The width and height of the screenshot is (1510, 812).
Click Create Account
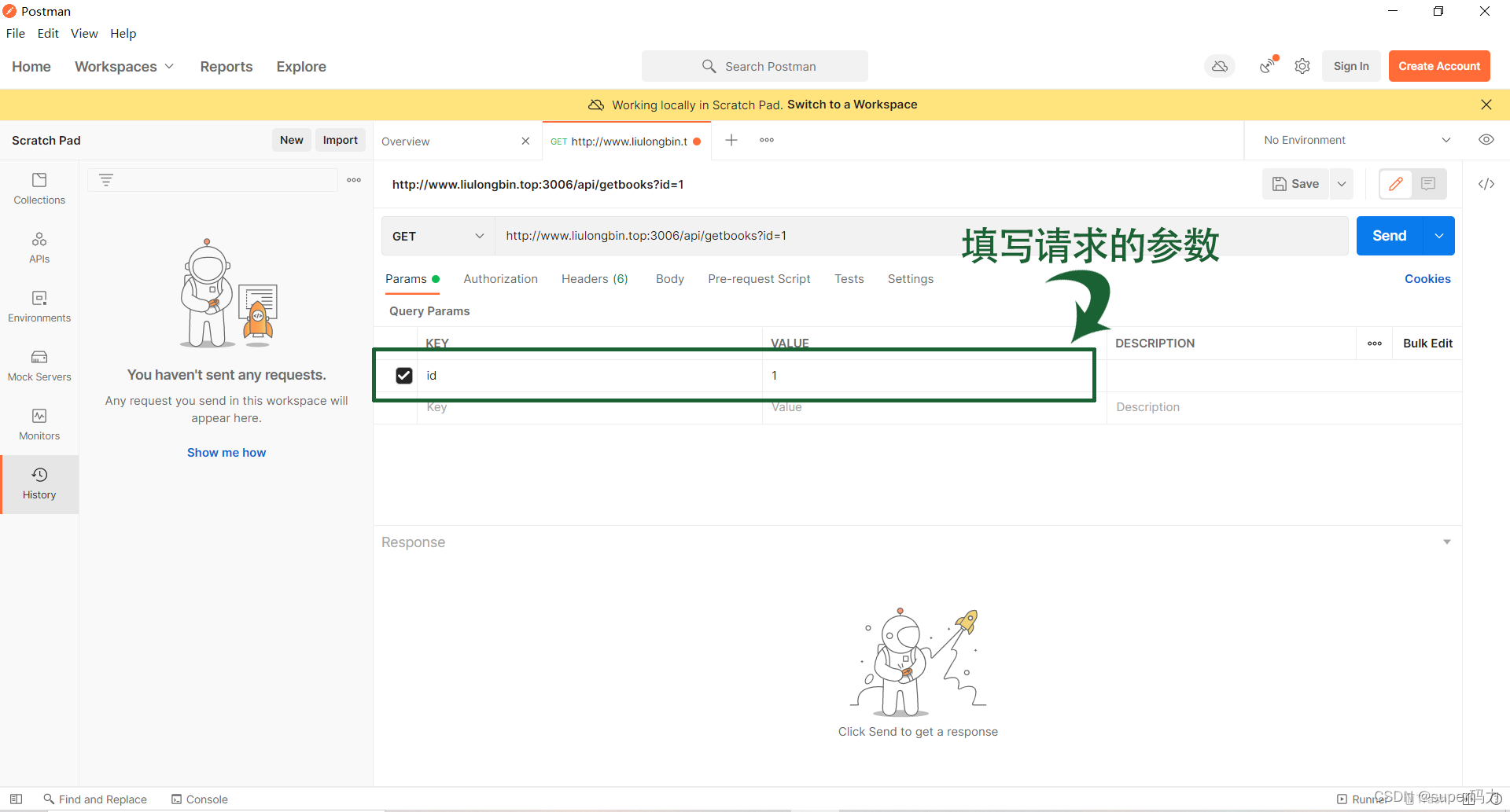pos(1439,66)
